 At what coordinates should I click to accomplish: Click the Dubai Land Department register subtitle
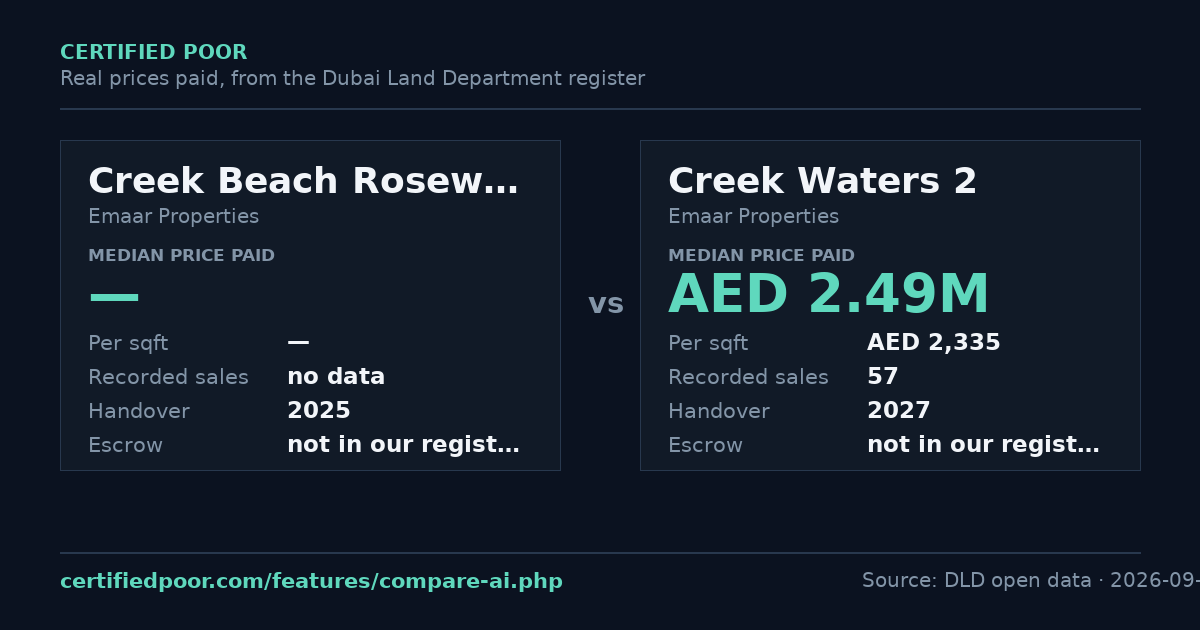[x=352, y=79]
